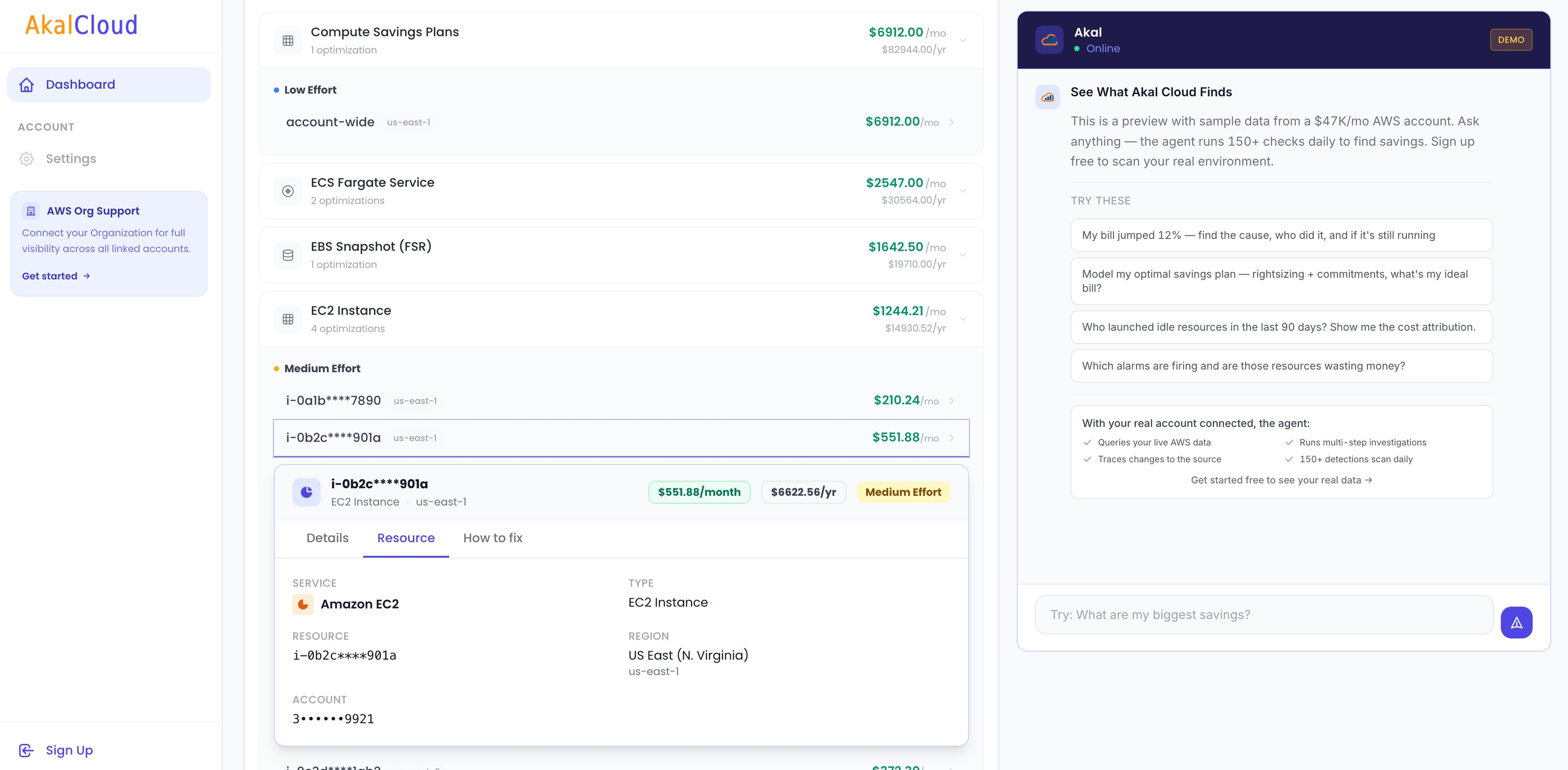Click the ECS Fargate Service icon
Viewport: 1568px width, 770px height.
click(288, 191)
